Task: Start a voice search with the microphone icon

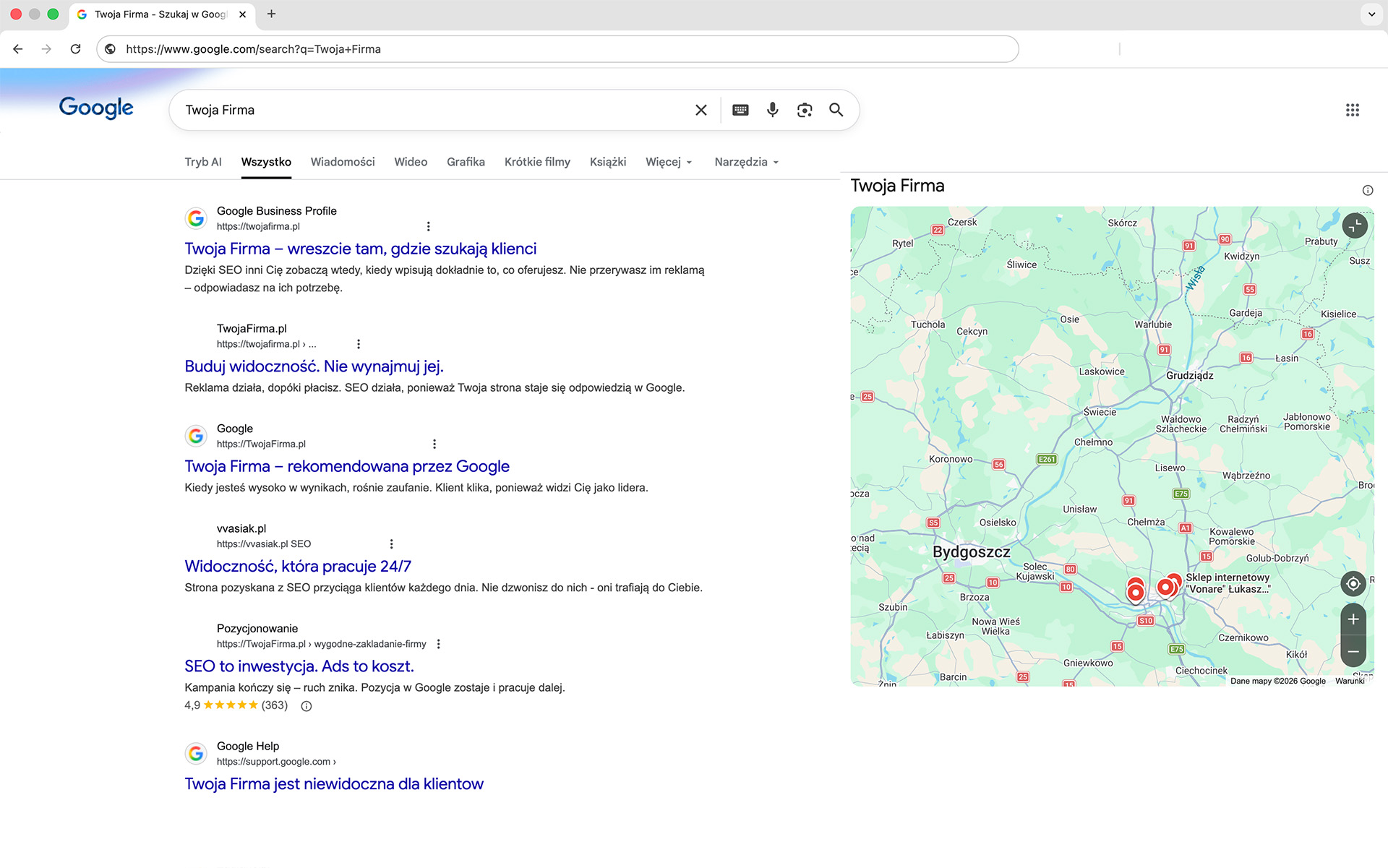Action: tap(772, 110)
